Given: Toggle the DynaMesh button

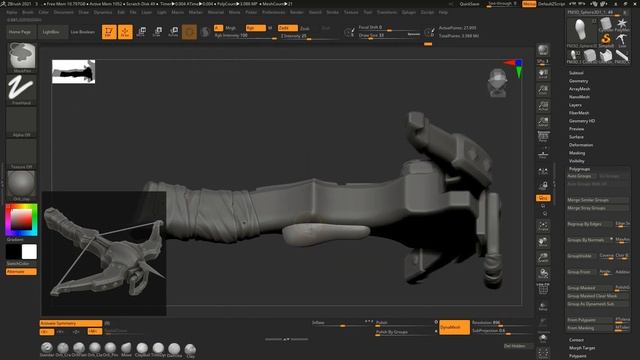Looking at the screenshot, I should click(454, 327).
